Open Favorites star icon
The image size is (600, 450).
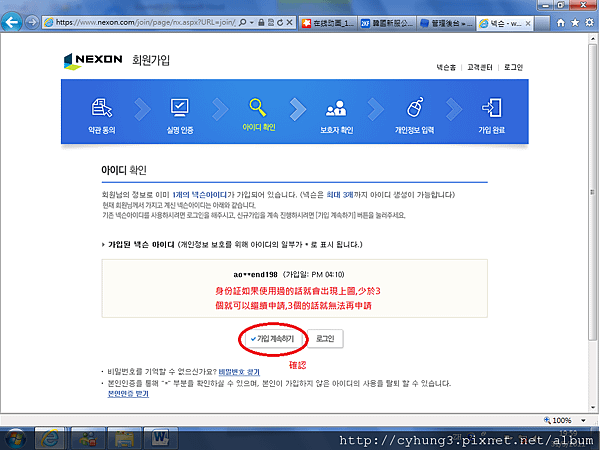click(575, 23)
